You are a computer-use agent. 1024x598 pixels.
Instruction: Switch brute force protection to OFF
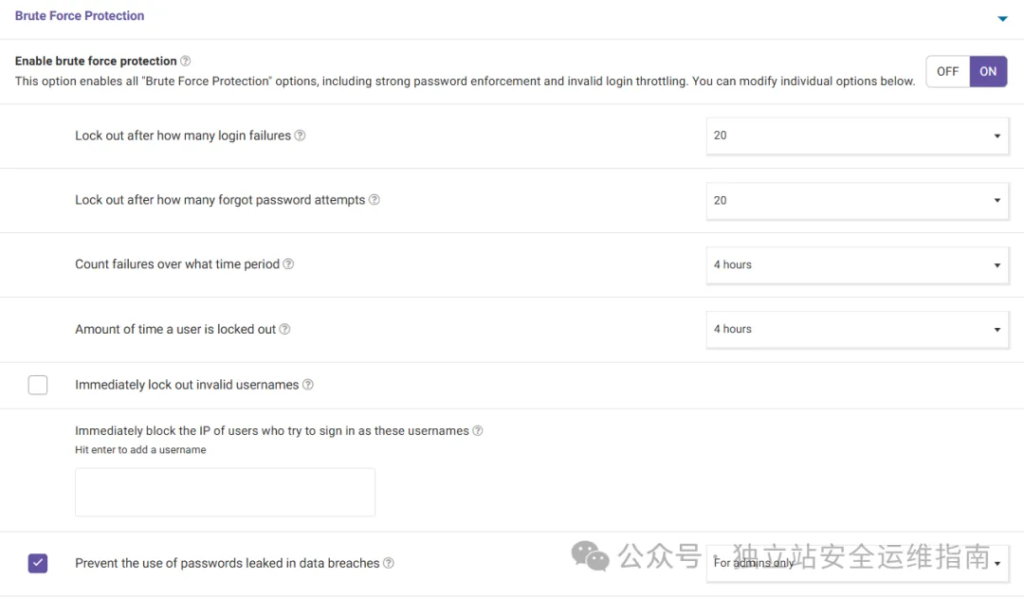[948, 72]
